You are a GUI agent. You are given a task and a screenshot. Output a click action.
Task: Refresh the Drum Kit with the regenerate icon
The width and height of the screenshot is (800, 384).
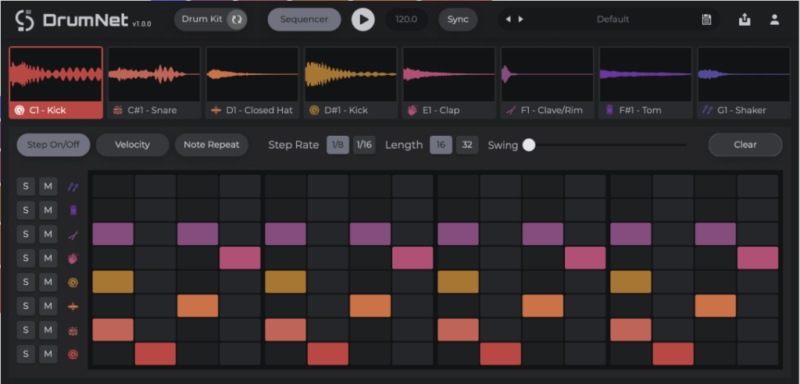click(x=237, y=20)
